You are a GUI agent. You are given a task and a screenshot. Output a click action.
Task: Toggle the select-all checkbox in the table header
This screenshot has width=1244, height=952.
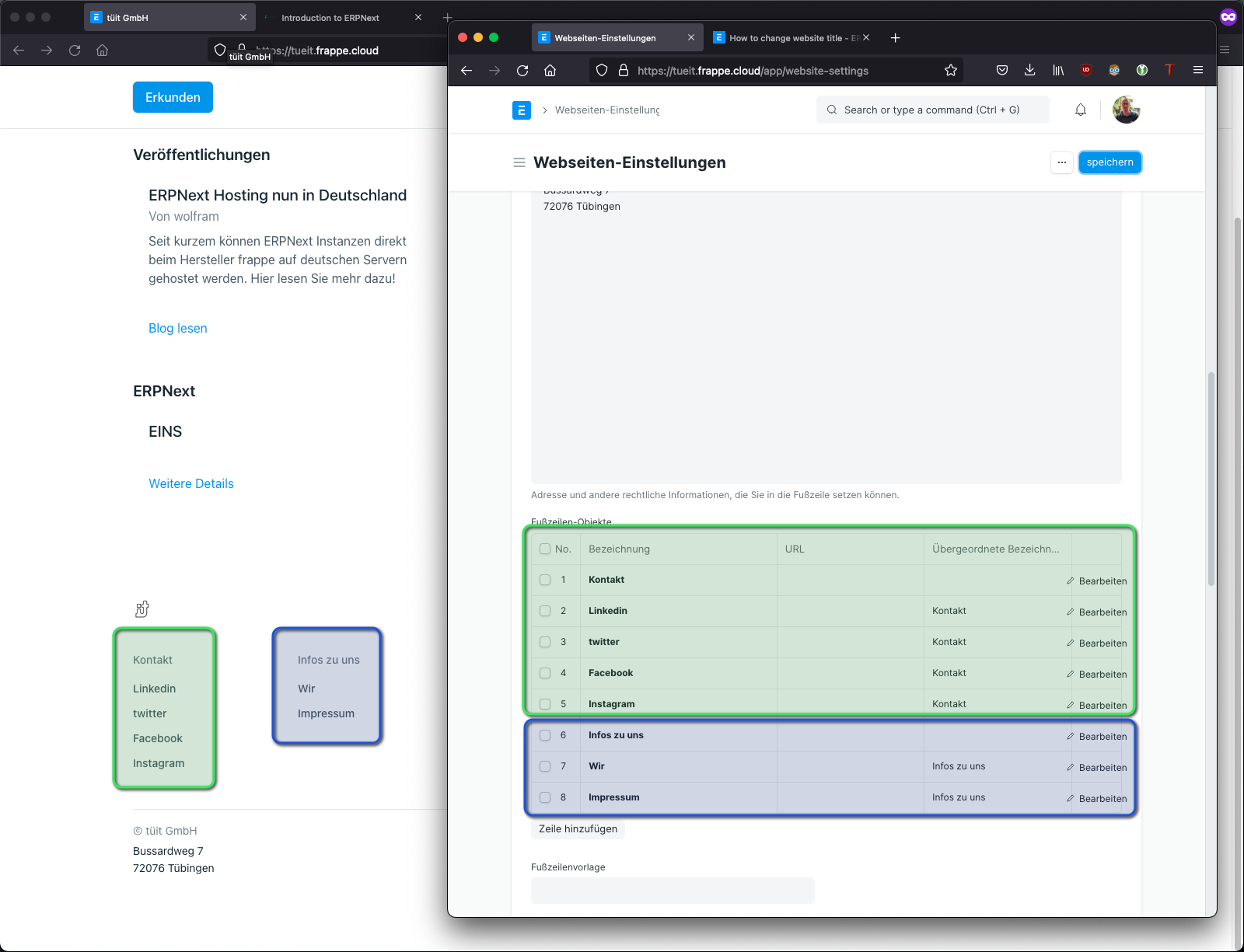click(x=545, y=549)
